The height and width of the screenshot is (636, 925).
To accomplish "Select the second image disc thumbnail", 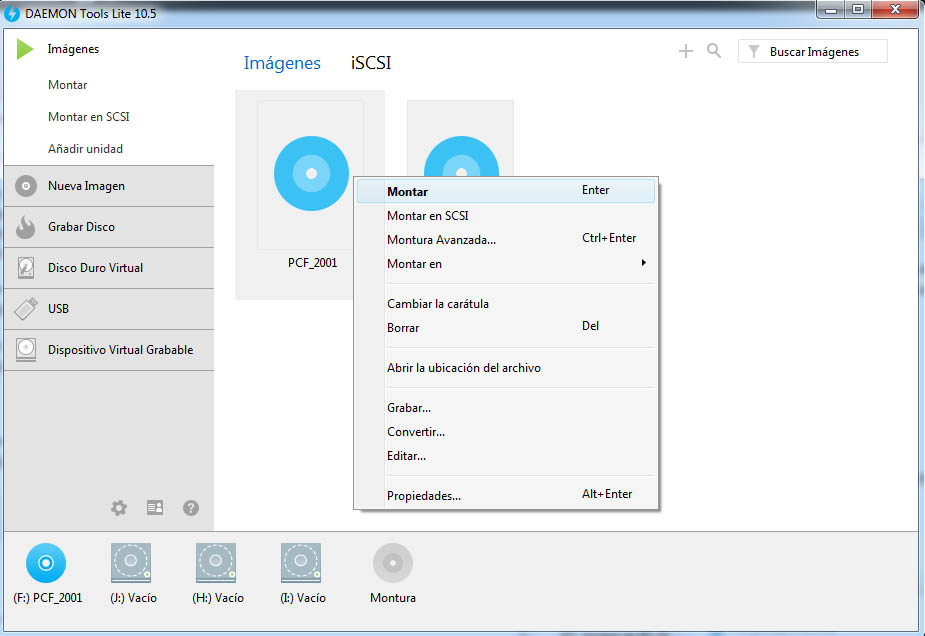I will point(461,138).
